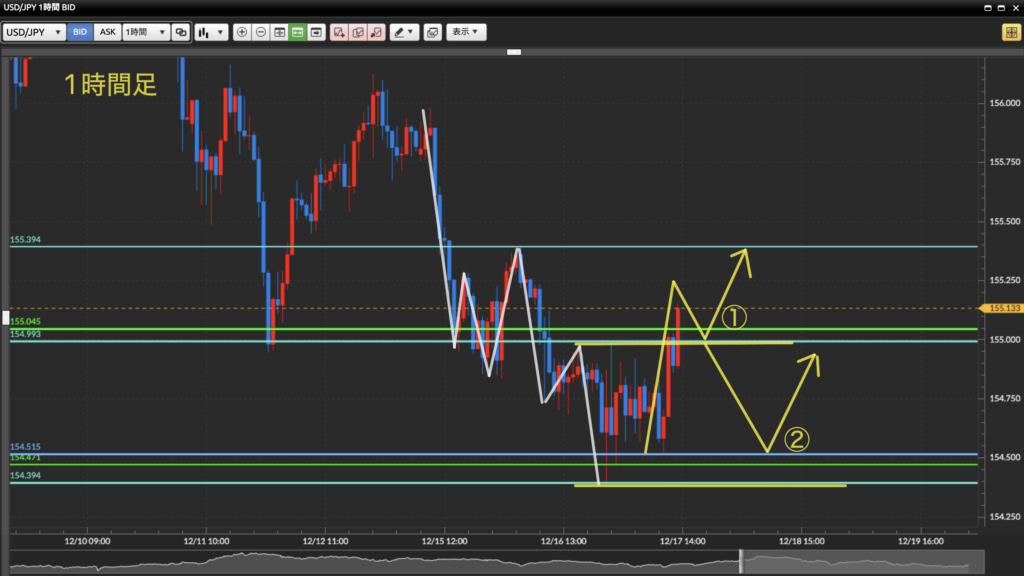The width and height of the screenshot is (1024, 576).
Task: Click the third pink drawing-object icon
Action: 375,32
